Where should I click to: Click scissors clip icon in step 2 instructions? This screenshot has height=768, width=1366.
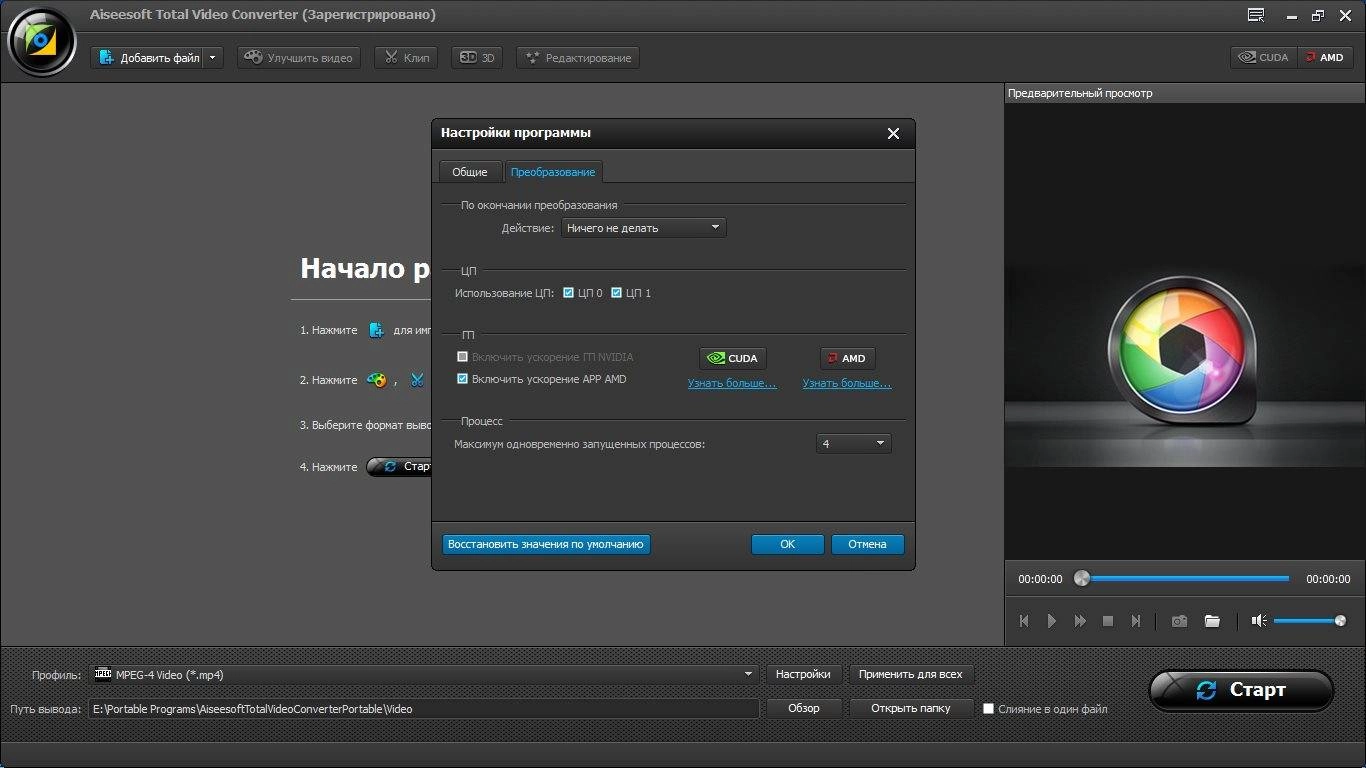(417, 380)
